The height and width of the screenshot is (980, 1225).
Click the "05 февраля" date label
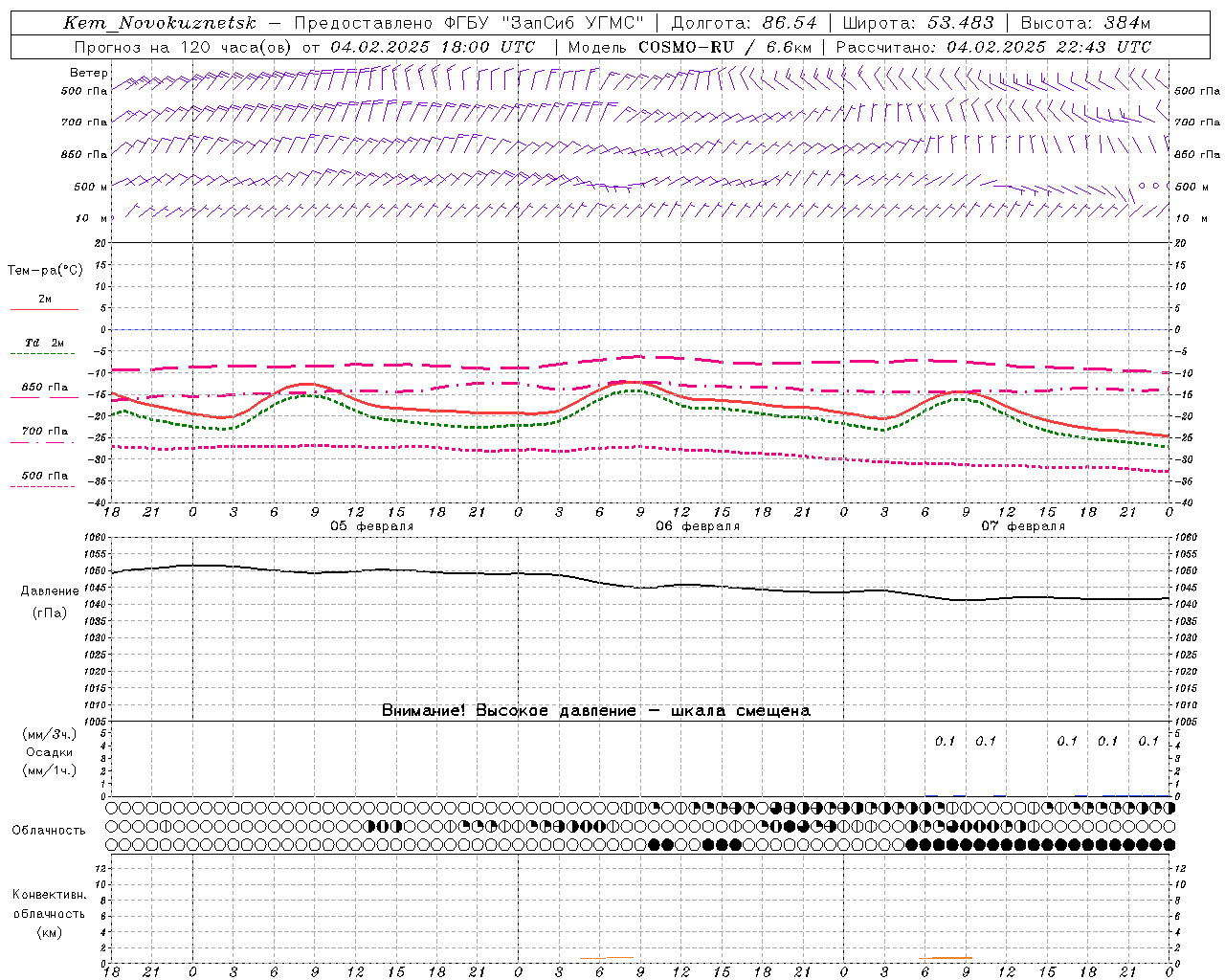tap(372, 526)
